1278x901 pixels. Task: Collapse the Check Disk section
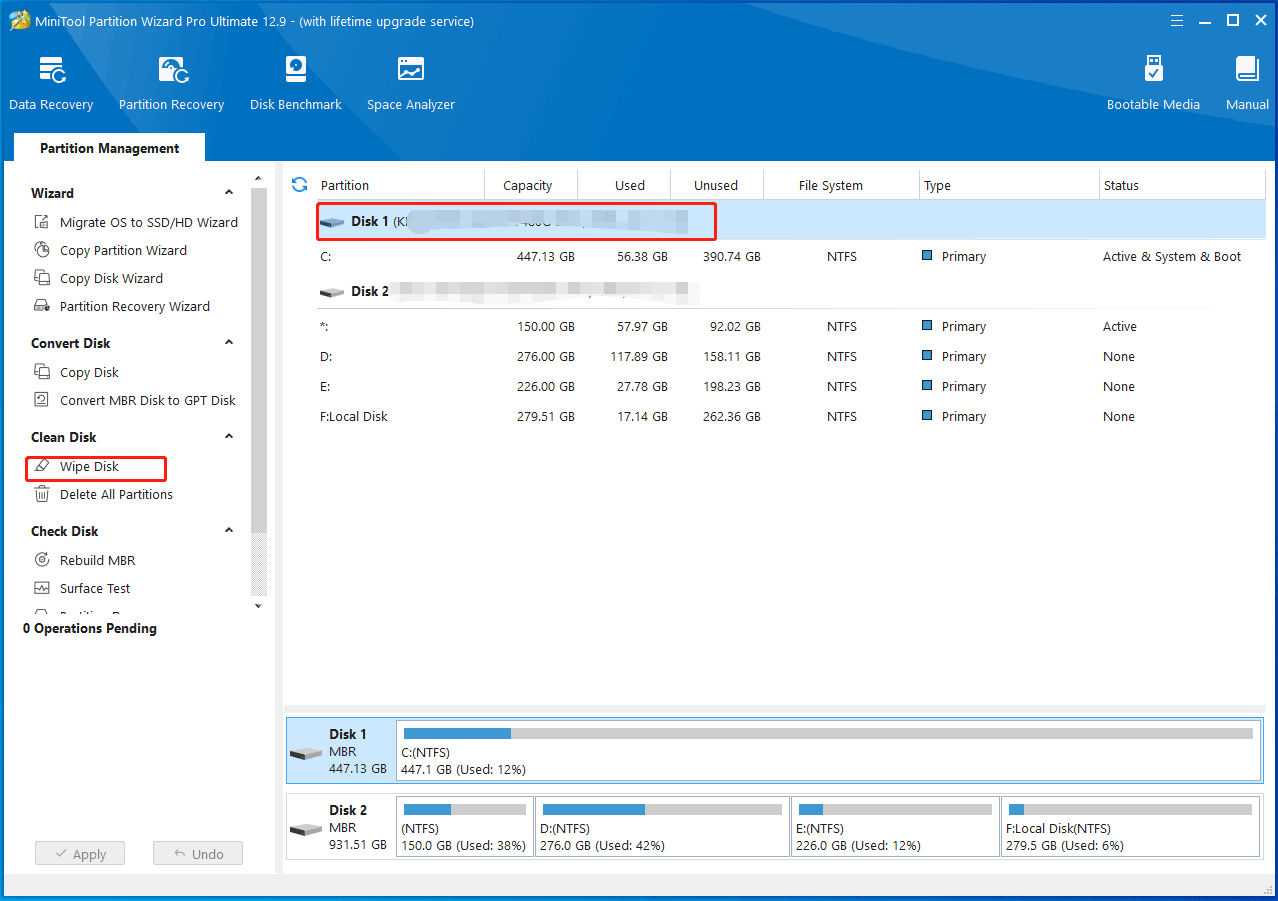click(x=229, y=531)
